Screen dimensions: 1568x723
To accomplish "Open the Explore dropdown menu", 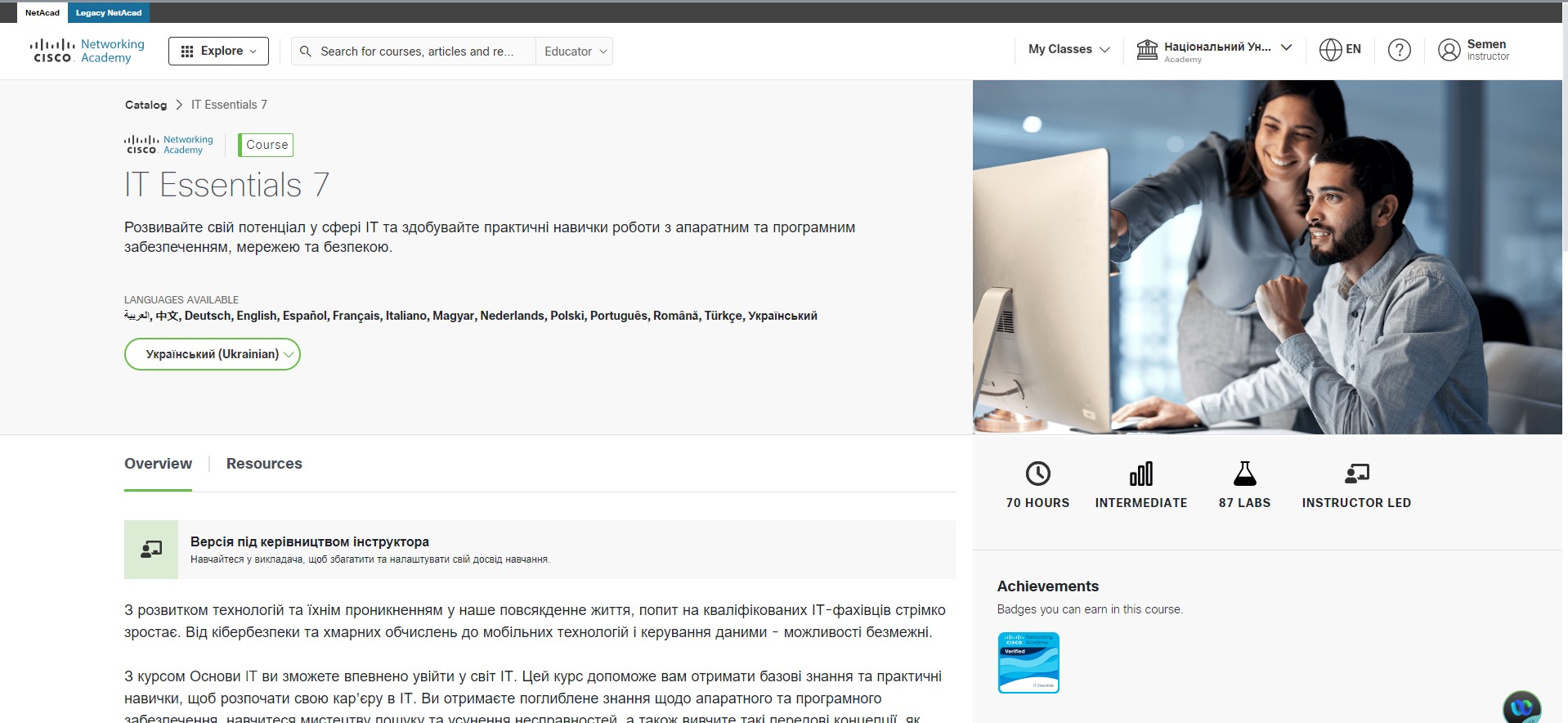I will pyautogui.click(x=218, y=51).
